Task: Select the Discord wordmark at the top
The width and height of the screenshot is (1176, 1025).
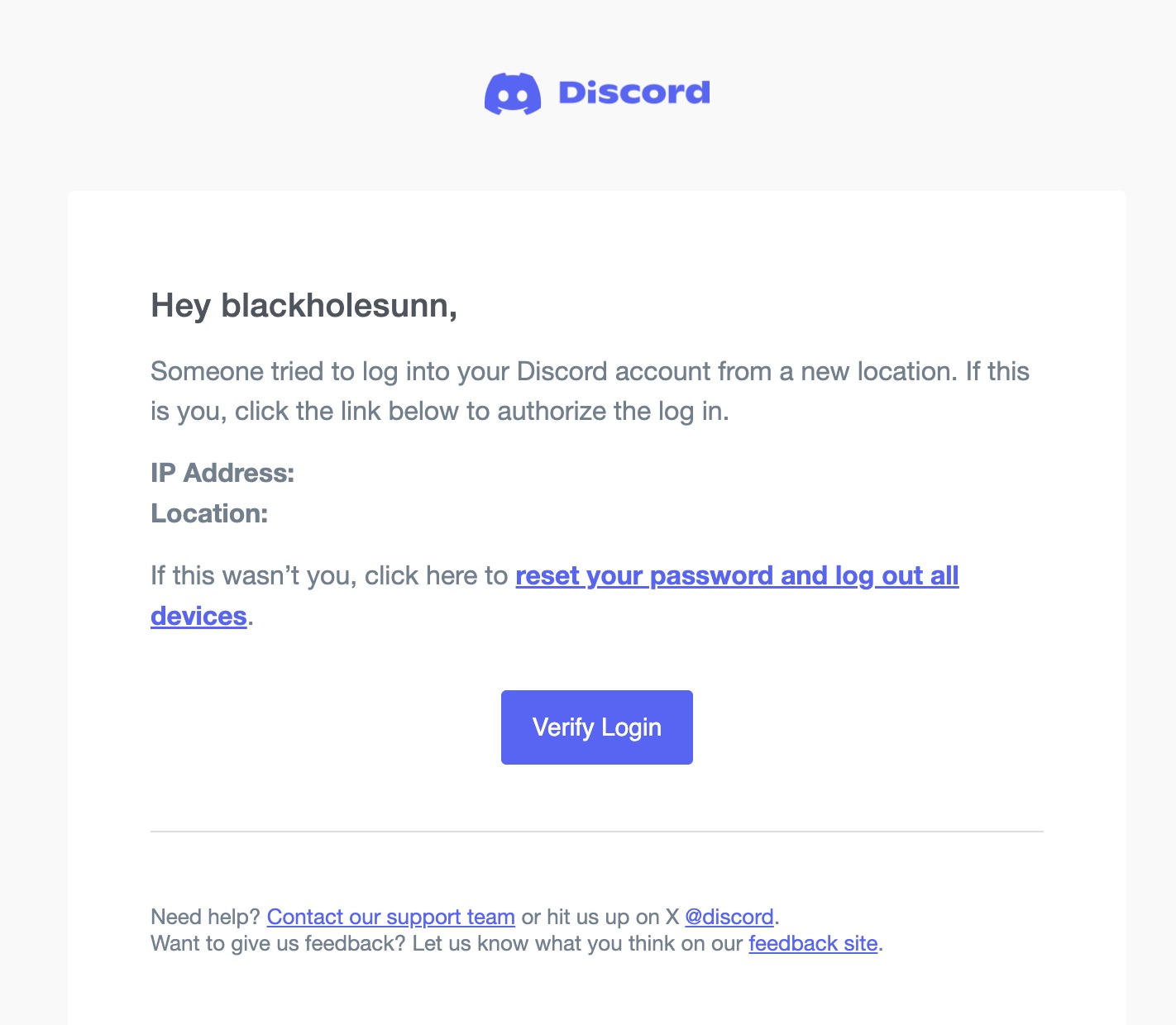Action: tap(633, 92)
